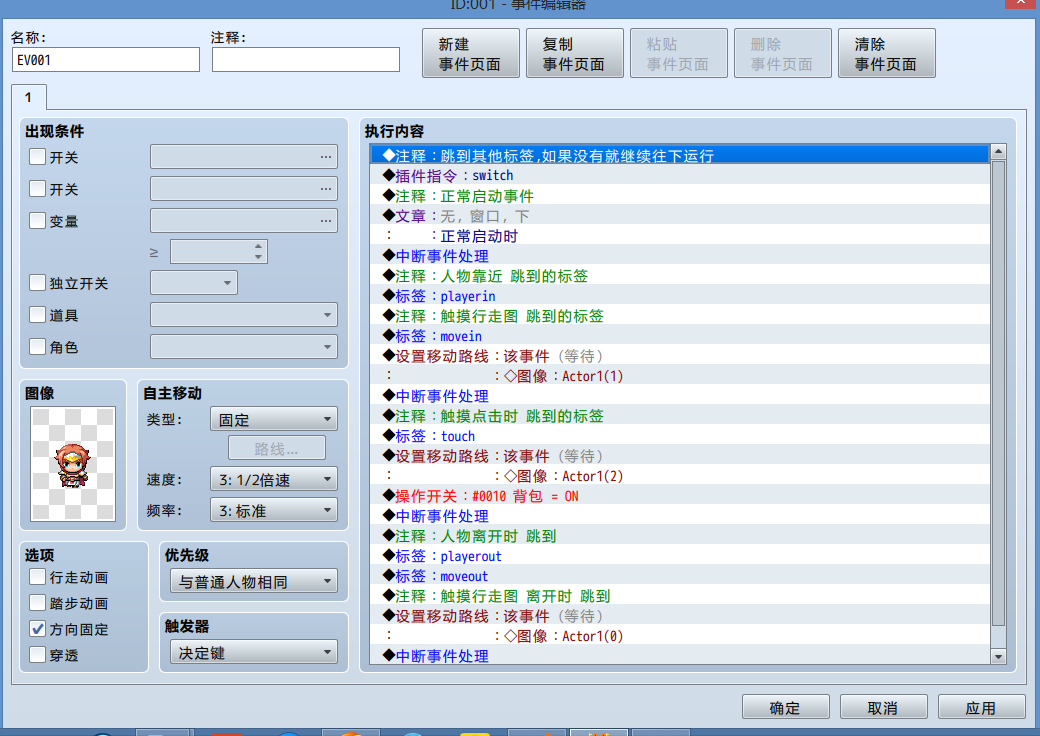Select the 标签：playerin row
The image size is (1040, 736).
(x=680, y=296)
